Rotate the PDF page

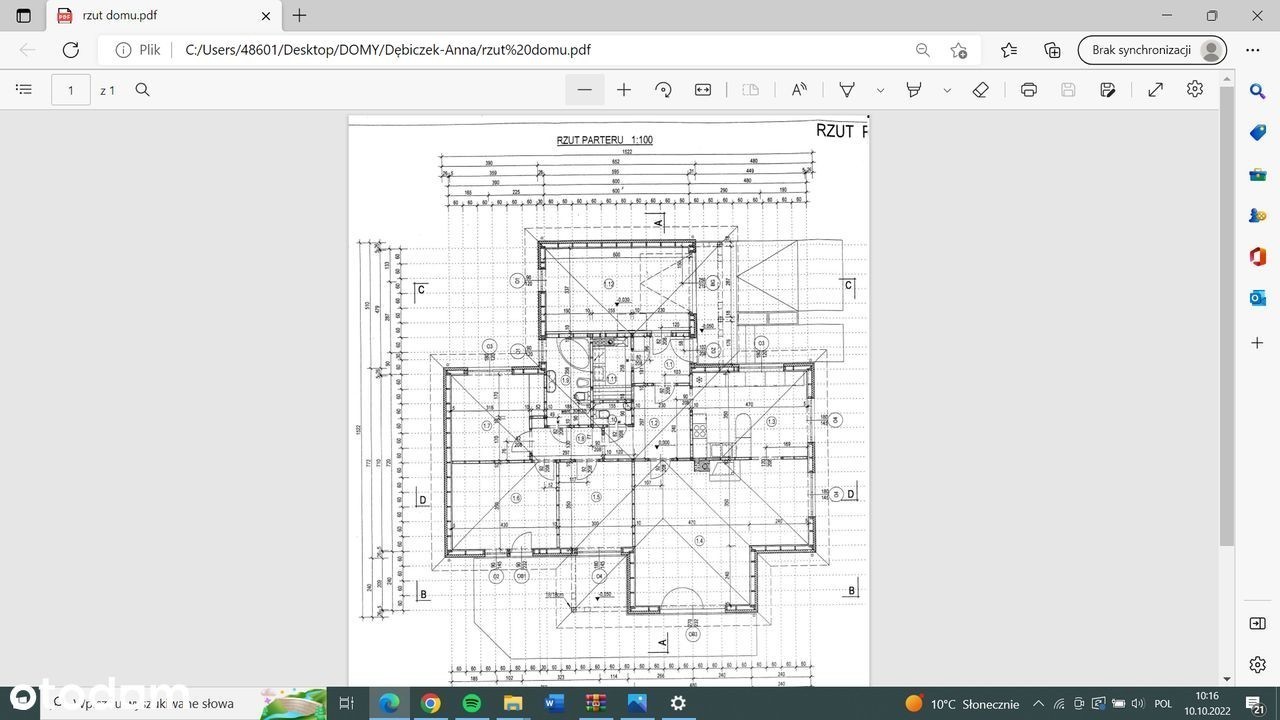[663, 90]
